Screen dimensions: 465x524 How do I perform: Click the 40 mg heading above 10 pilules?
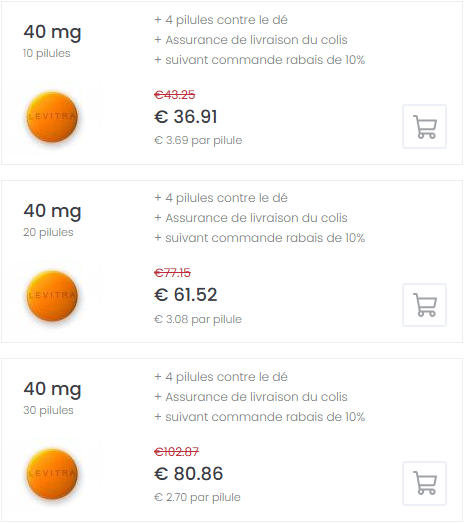(x=52, y=32)
